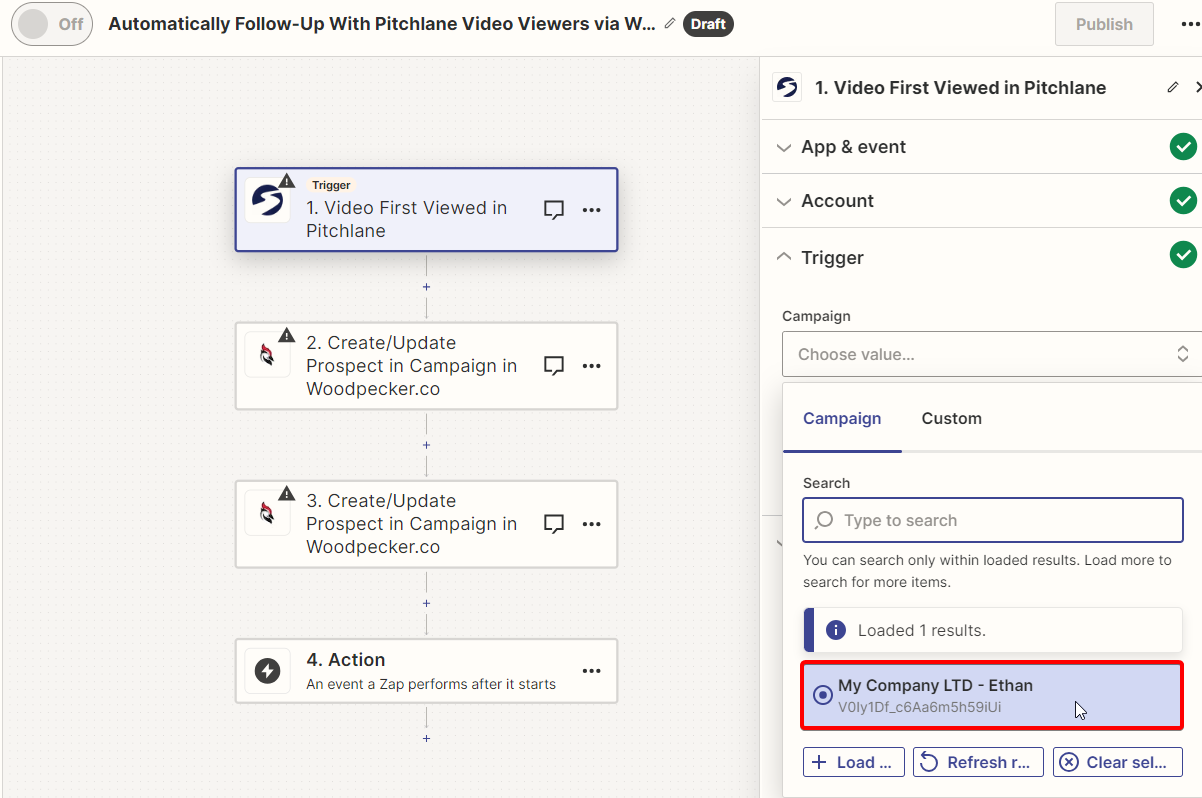
Task: Collapse the Trigger section
Action: pyautogui.click(x=982, y=257)
